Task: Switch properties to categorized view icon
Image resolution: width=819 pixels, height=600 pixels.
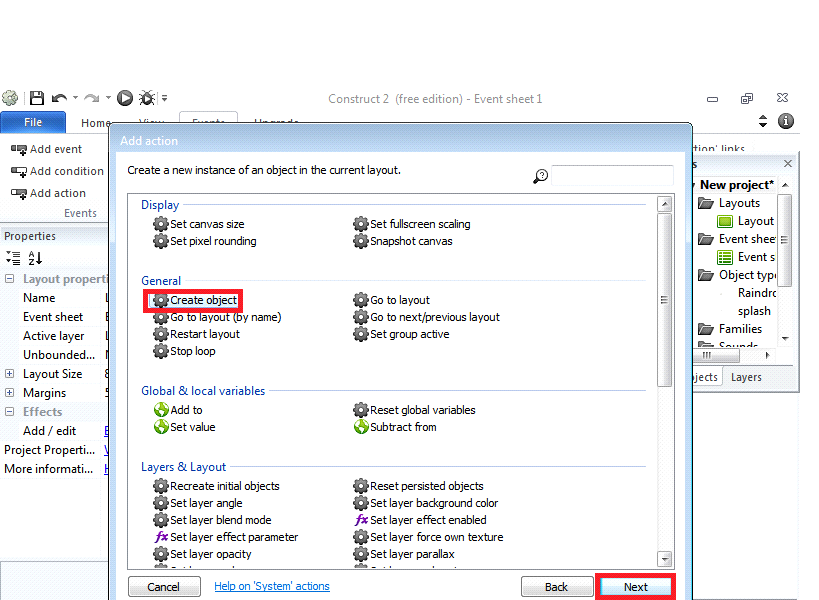Action: tap(13, 258)
